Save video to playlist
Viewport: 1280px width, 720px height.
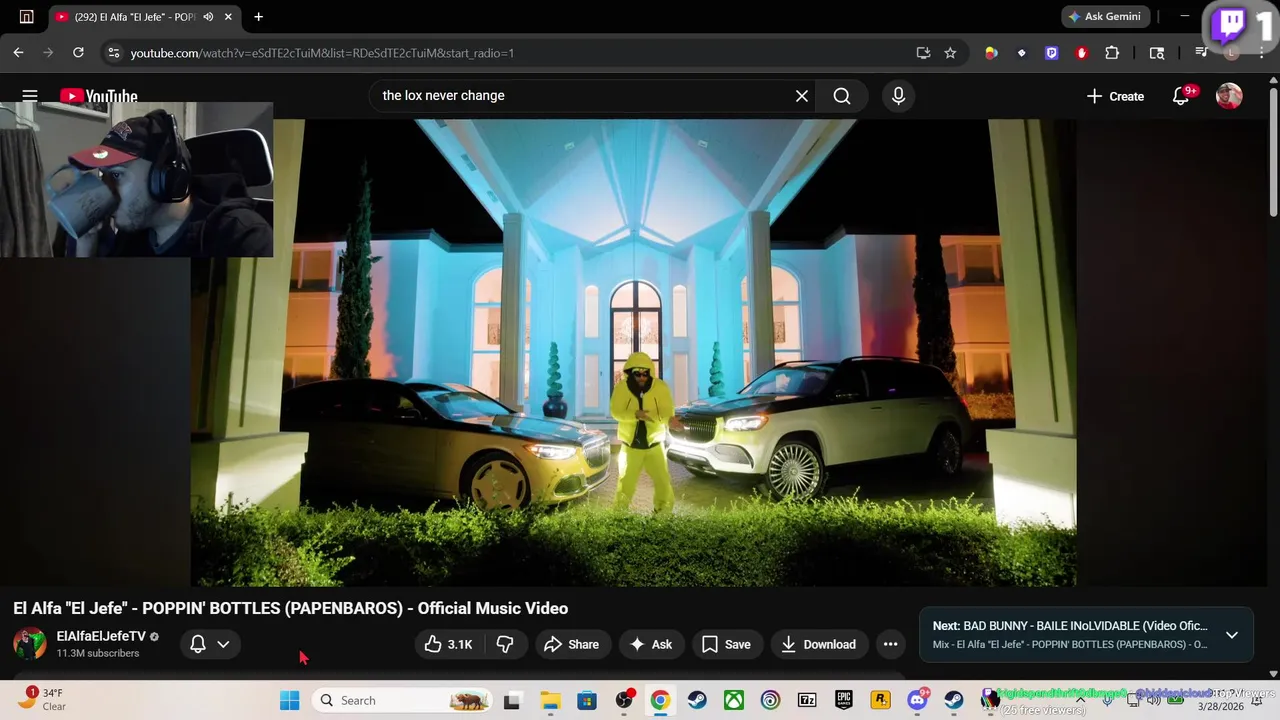(x=726, y=645)
